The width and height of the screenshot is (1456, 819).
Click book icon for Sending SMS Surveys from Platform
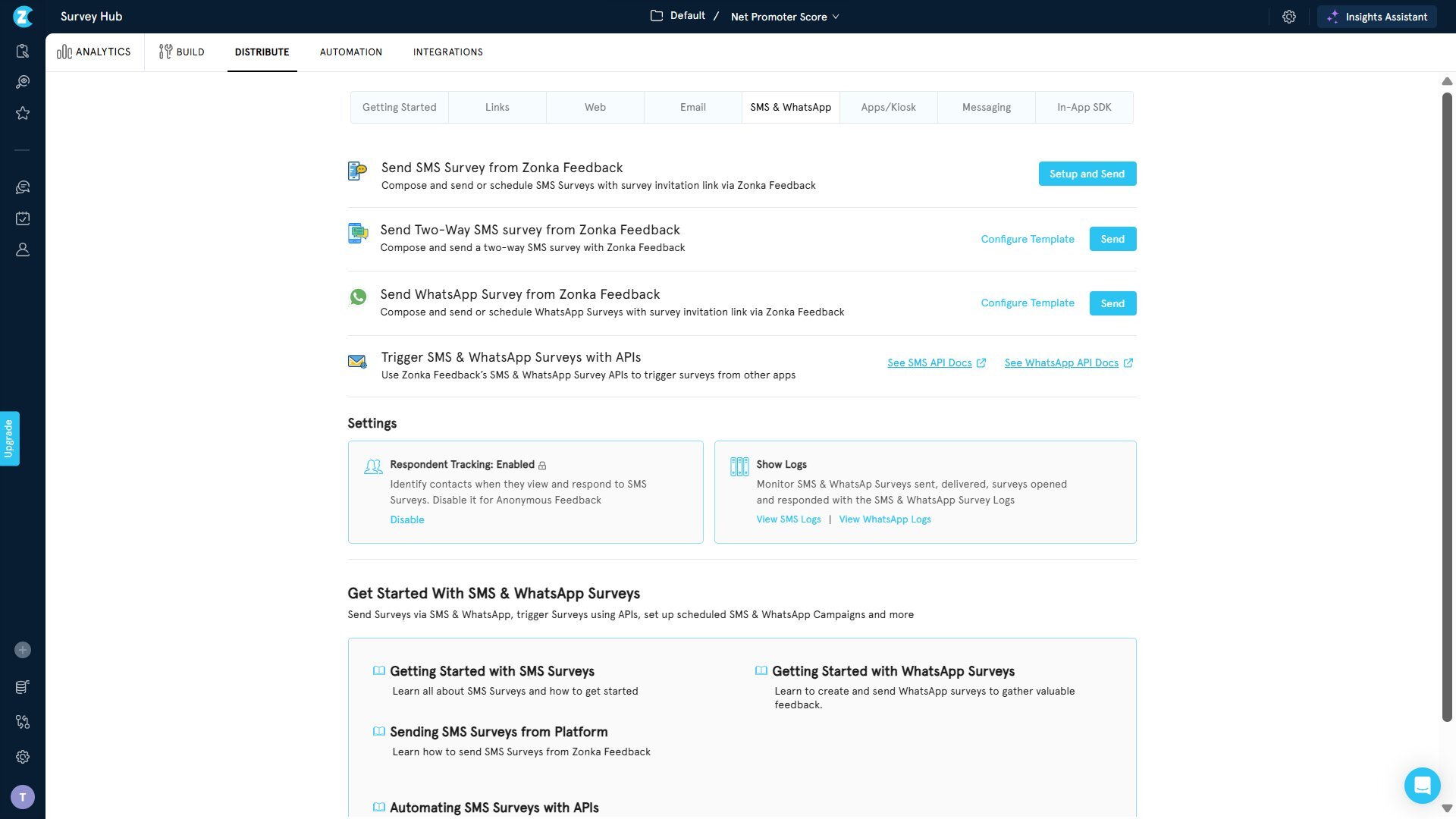(x=379, y=732)
